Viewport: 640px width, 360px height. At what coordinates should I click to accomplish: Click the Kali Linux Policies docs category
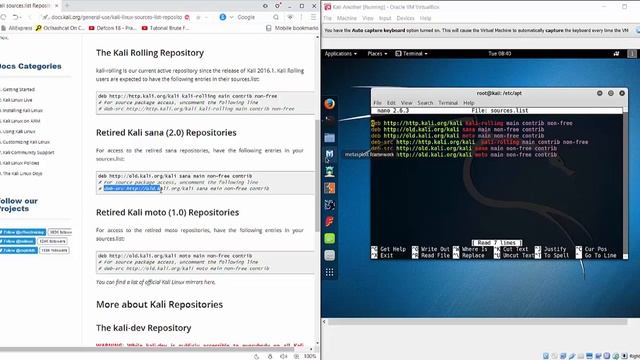[20, 163]
